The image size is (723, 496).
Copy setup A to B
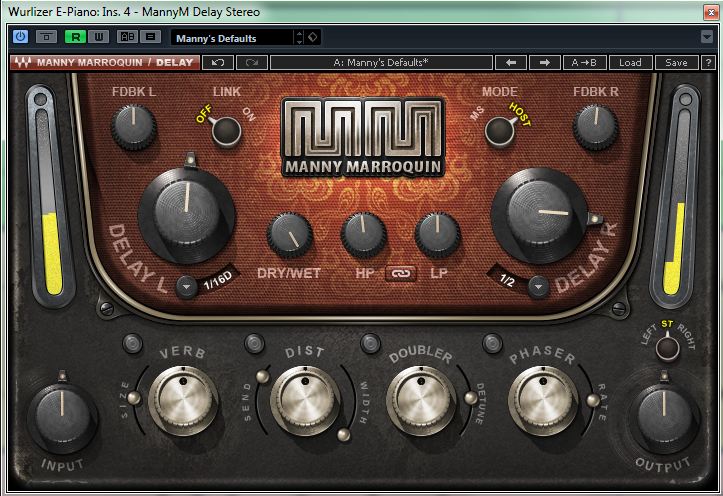584,63
